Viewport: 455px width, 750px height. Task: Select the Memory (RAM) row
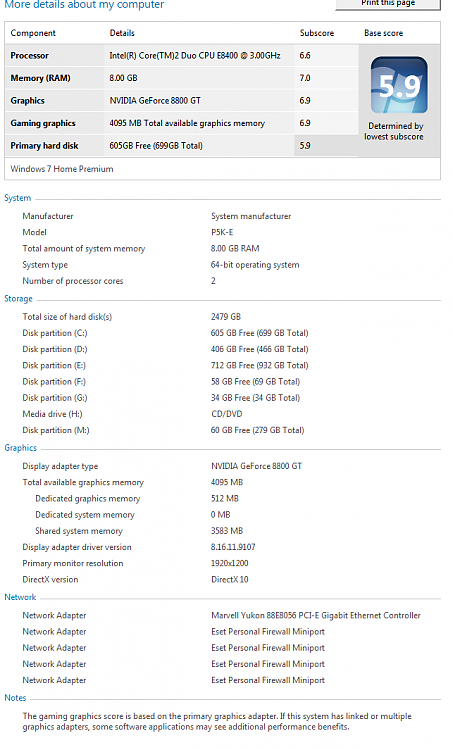[x=182, y=78]
